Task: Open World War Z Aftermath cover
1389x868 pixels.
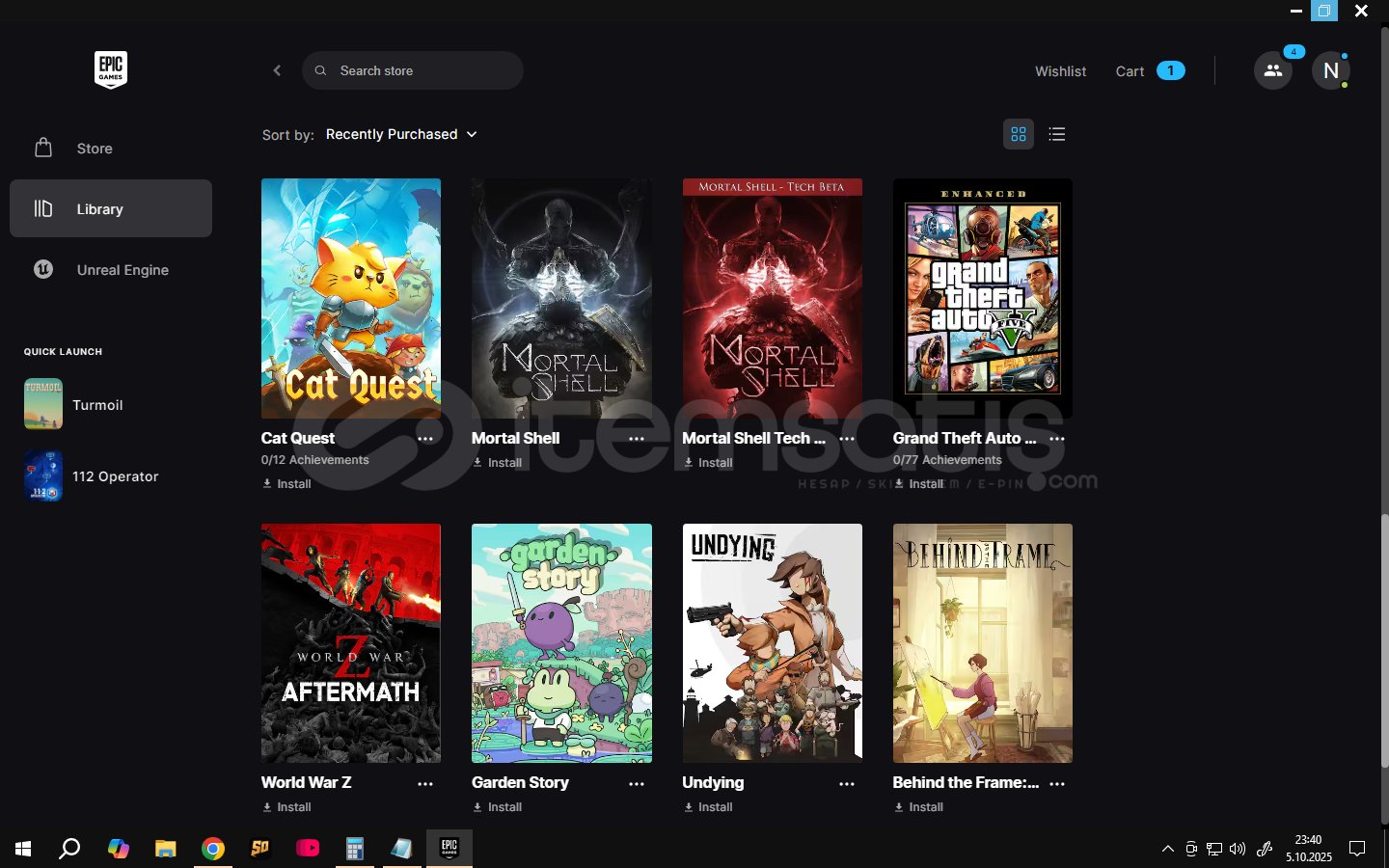Action: point(351,643)
